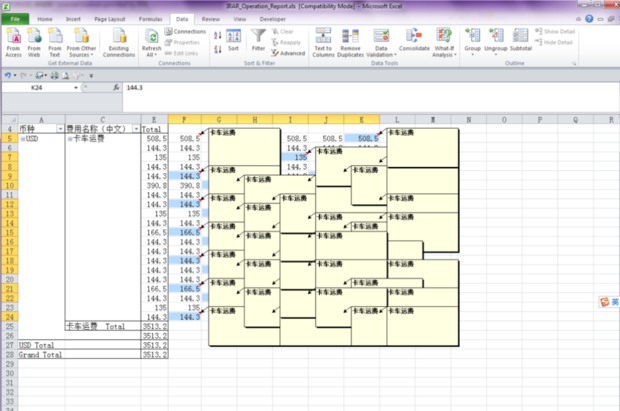Collapse the 卡车运费 pivot row group
This screenshot has width=620, height=411.
[x=69, y=140]
